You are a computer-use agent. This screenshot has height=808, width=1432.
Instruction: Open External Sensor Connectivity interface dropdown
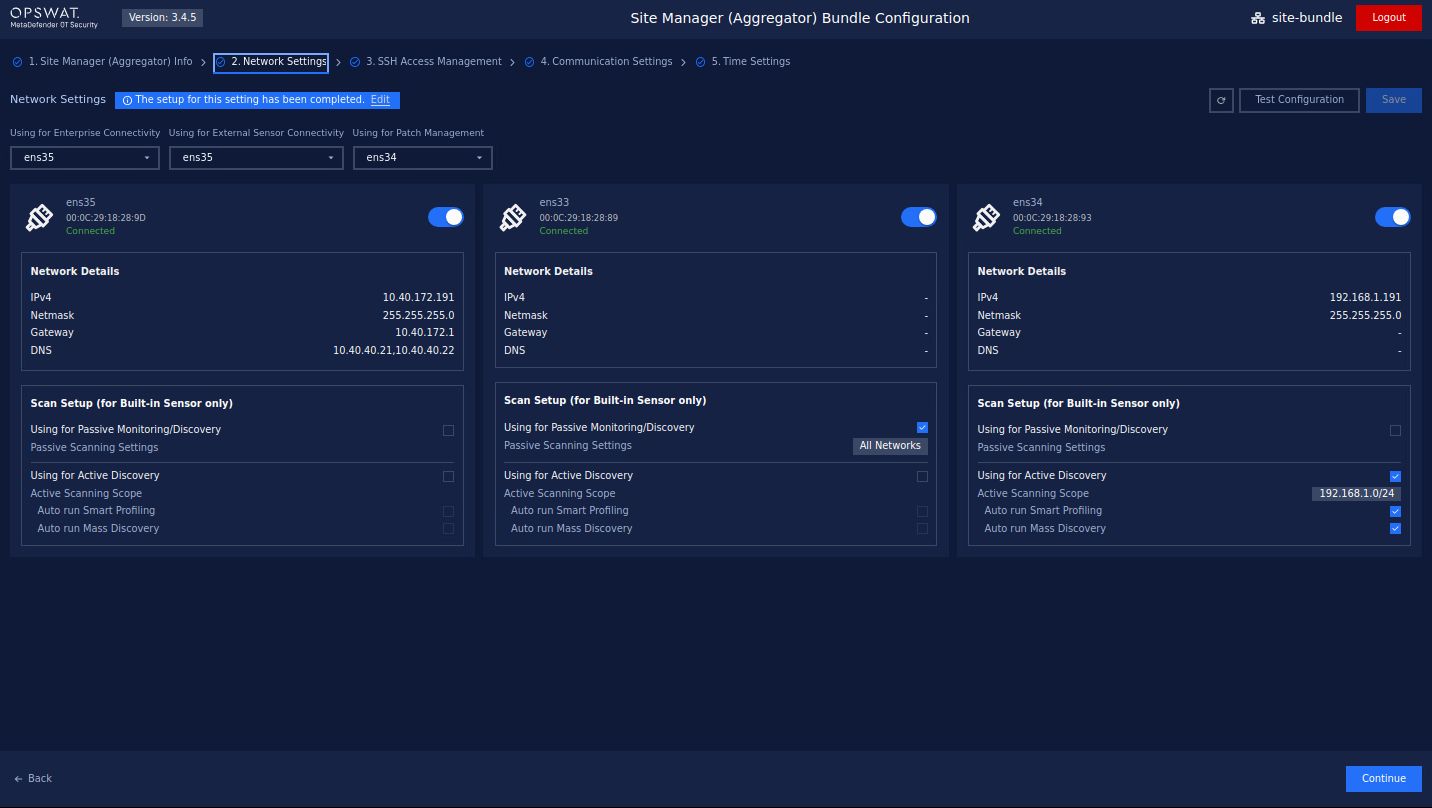256,158
